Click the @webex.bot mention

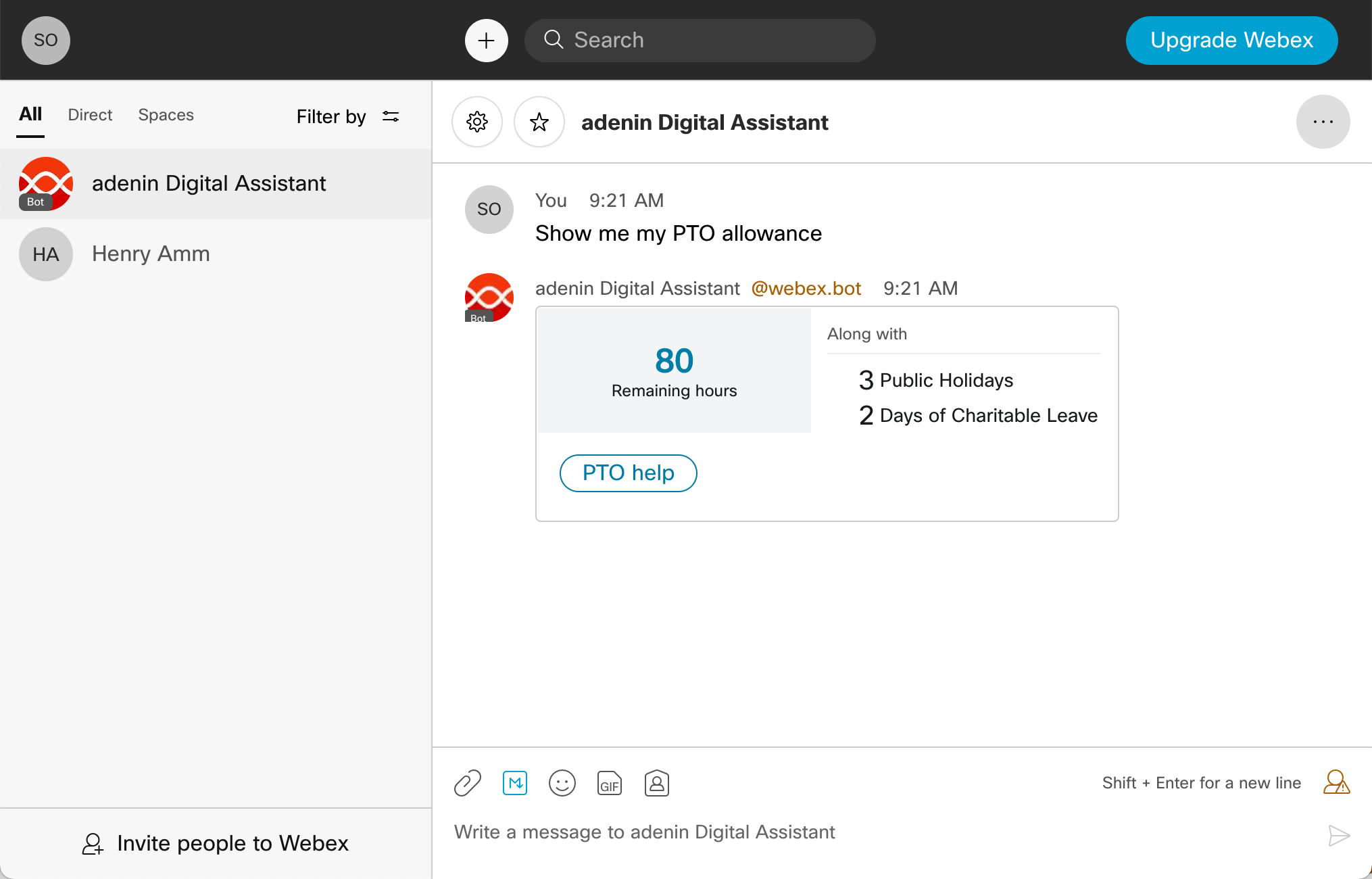[x=806, y=288]
